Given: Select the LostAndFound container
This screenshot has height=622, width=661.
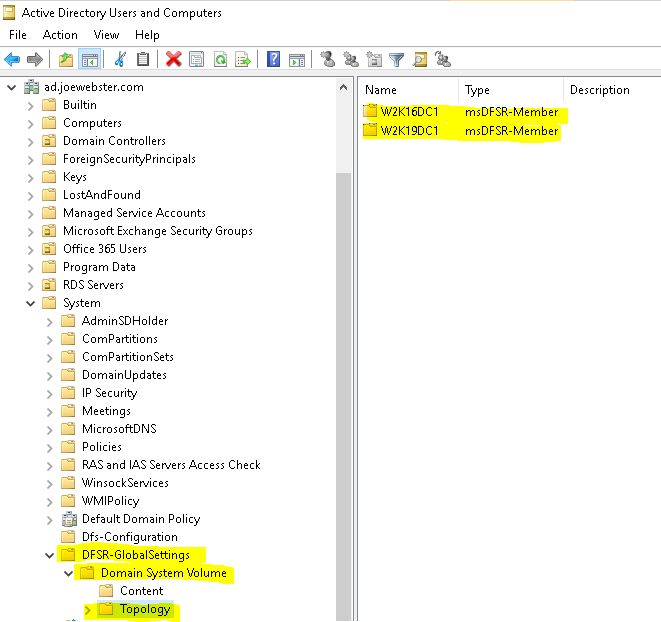Looking at the screenshot, I should pos(102,195).
